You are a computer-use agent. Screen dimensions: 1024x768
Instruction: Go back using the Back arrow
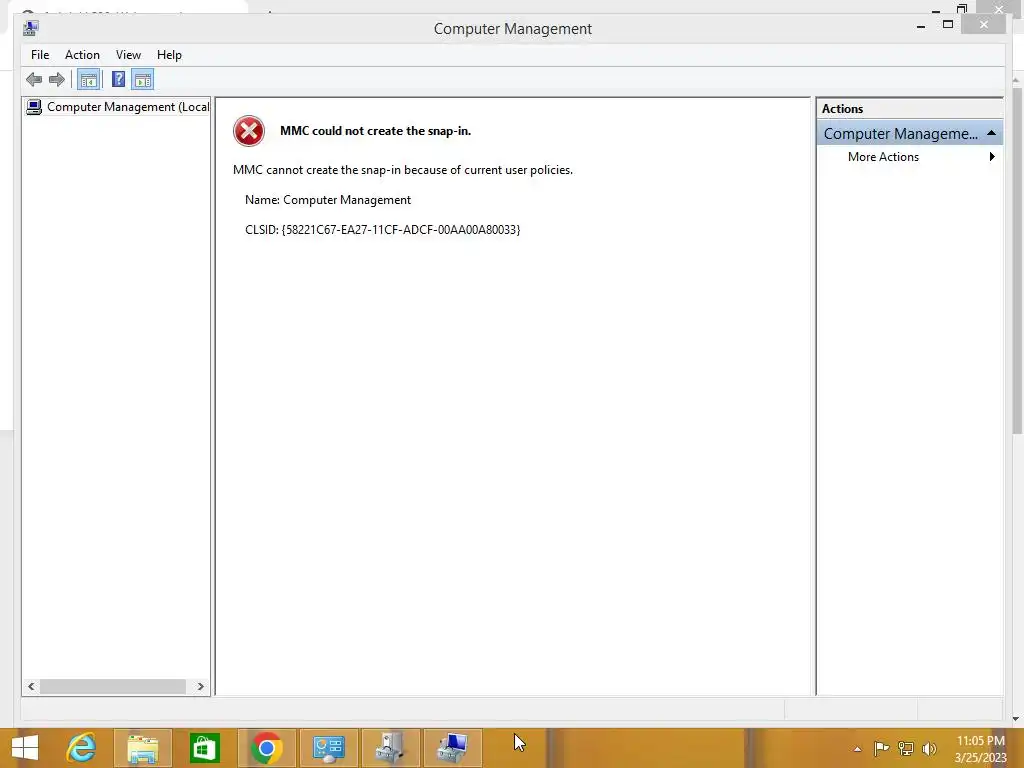click(34, 80)
